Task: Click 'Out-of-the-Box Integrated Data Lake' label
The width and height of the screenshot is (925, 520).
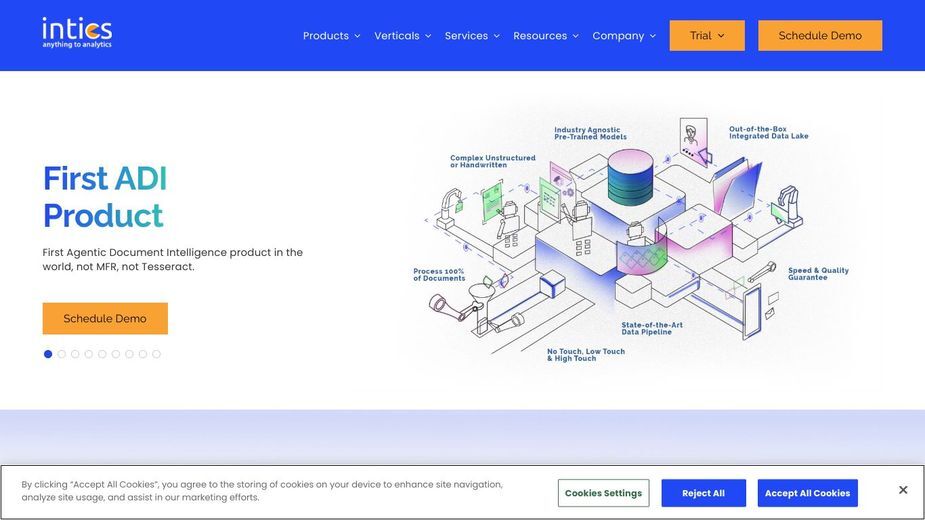Action: [x=768, y=132]
